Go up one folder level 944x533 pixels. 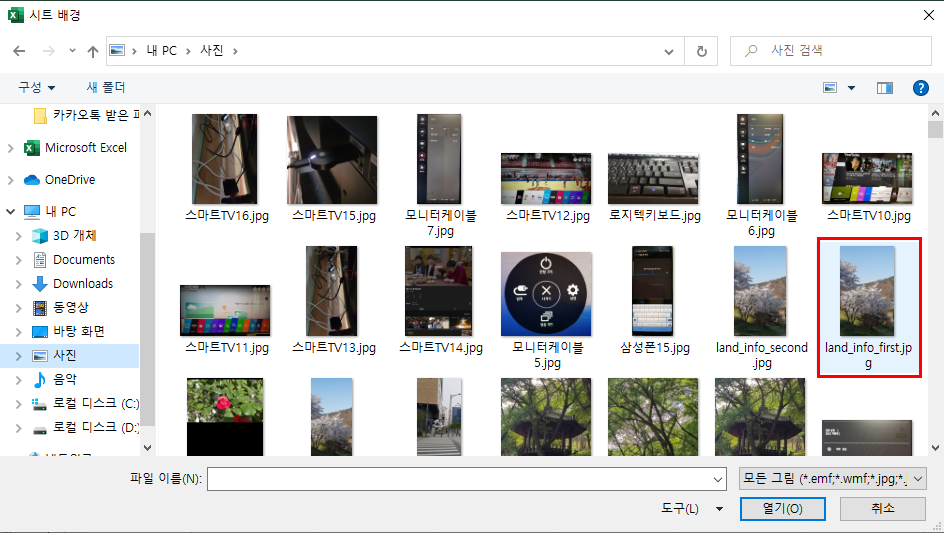pyautogui.click(x=93, y=51)
